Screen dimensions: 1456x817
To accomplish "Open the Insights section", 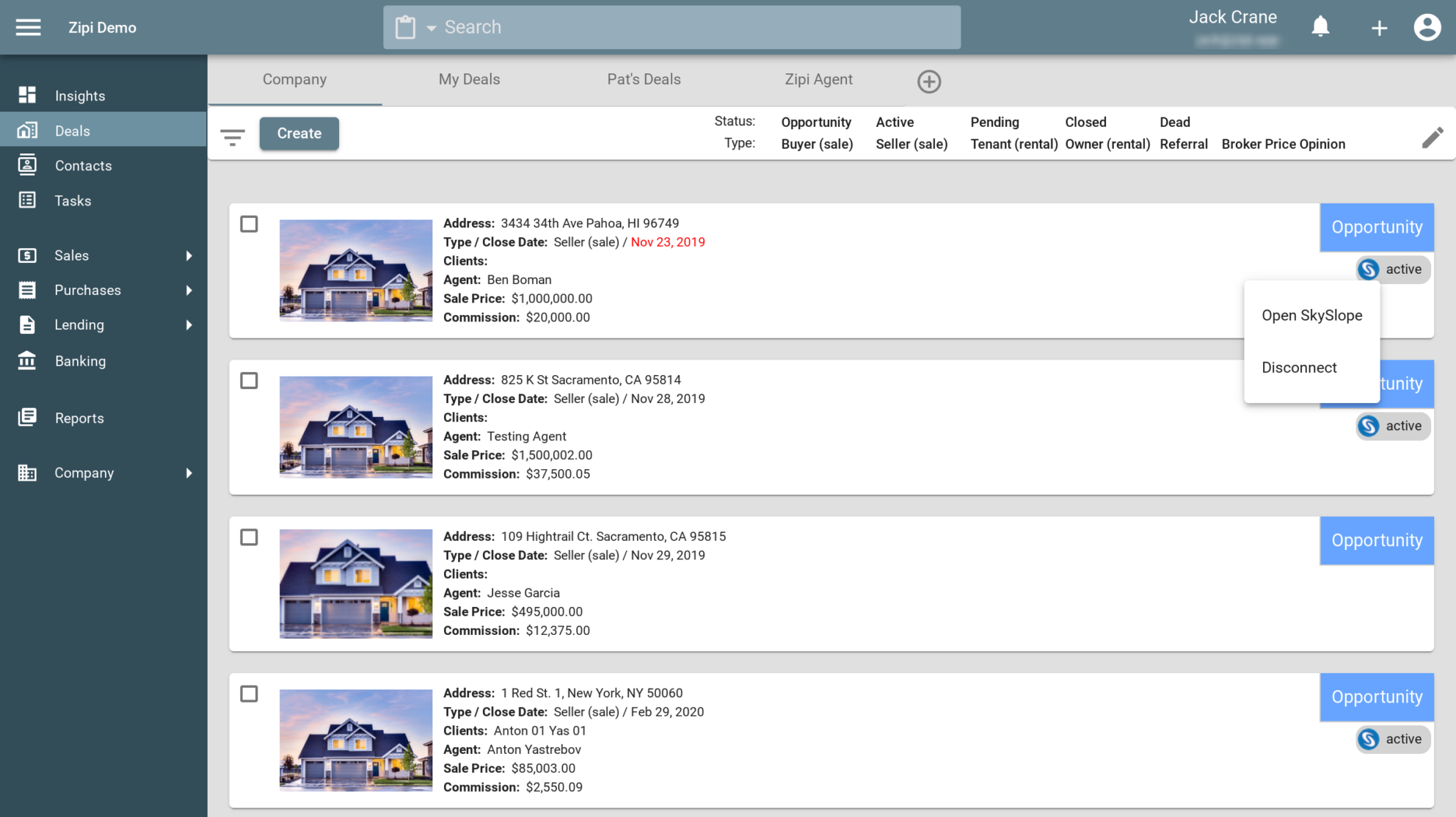I will coord(79,95).
